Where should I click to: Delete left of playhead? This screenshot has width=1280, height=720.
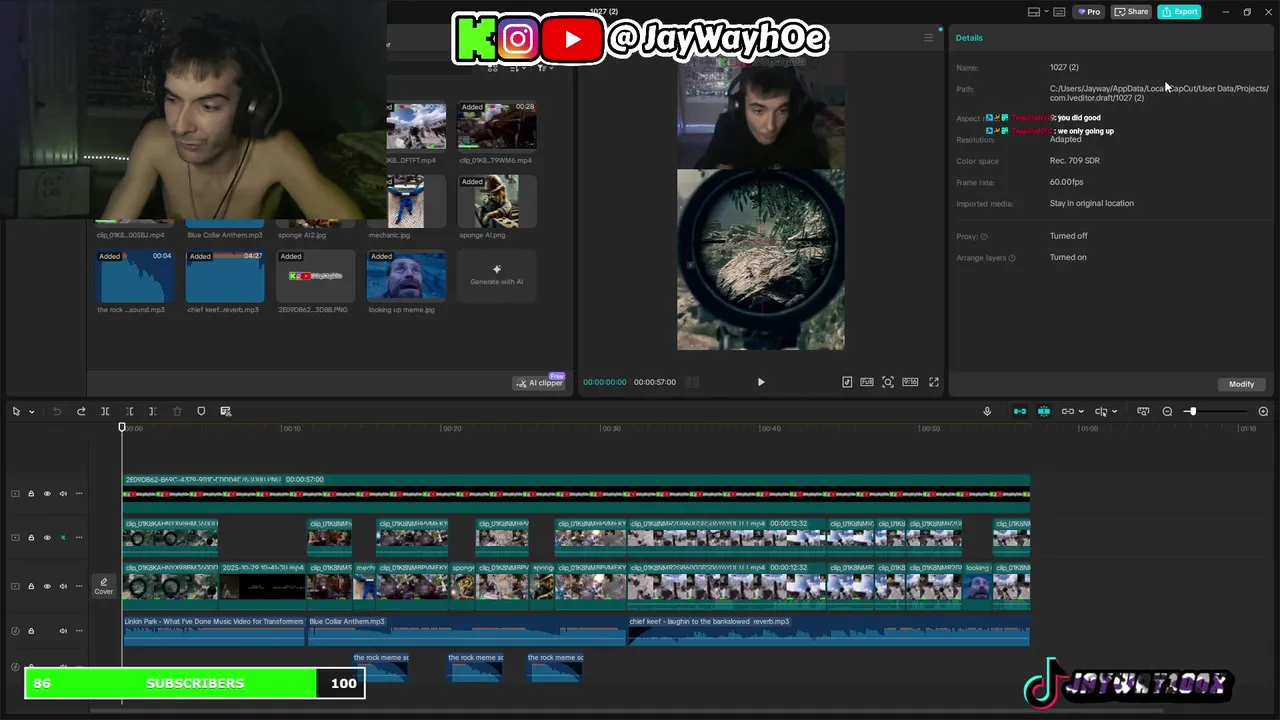point(129,411)
